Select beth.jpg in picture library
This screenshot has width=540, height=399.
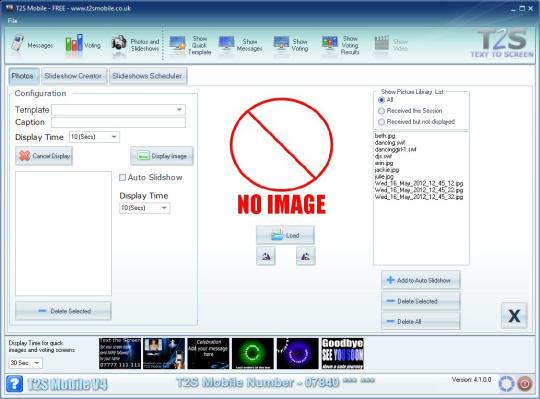pos(385,136)
